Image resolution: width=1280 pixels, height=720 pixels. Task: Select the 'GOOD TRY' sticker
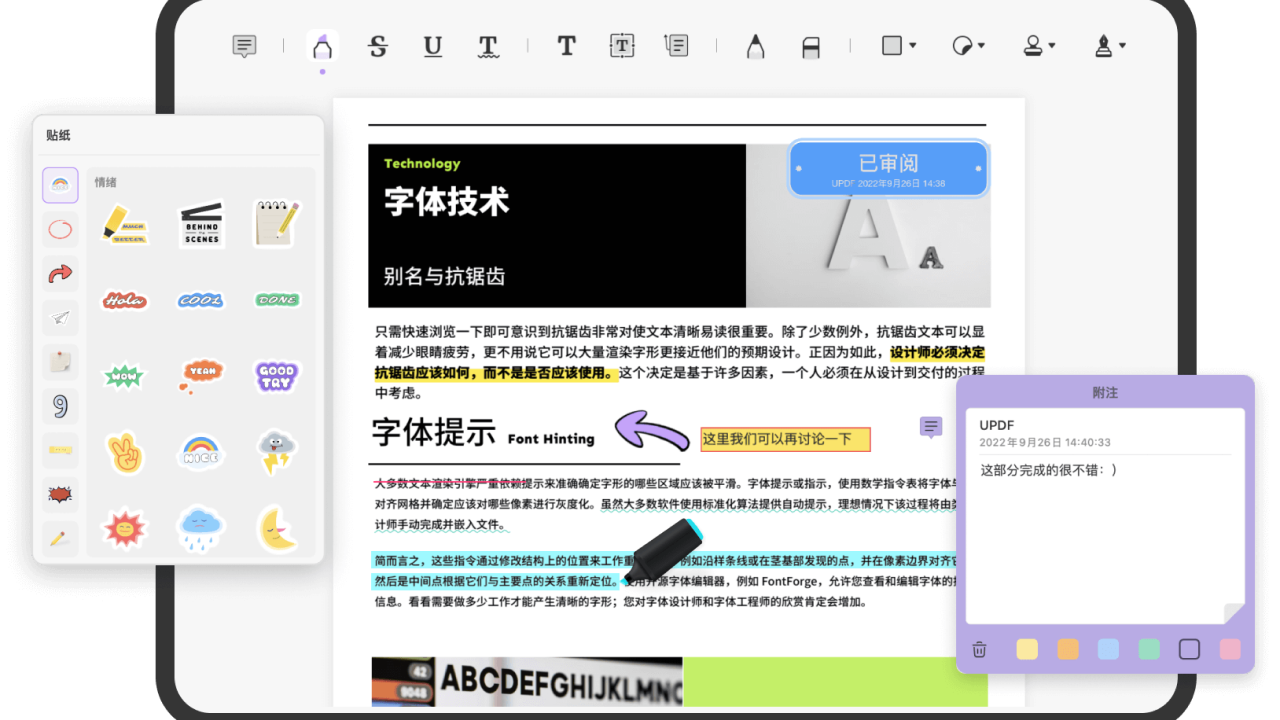276,376
